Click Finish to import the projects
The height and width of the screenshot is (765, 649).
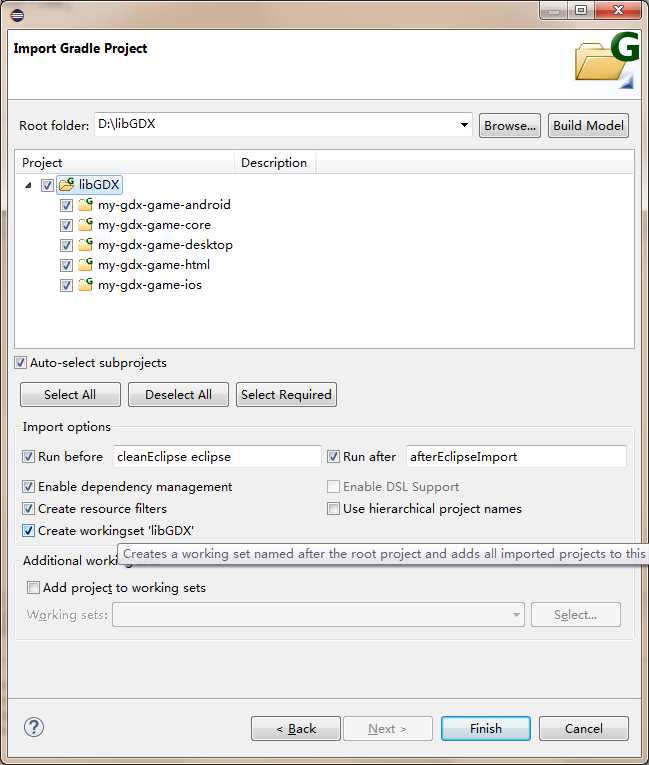[x=486, y=728]
